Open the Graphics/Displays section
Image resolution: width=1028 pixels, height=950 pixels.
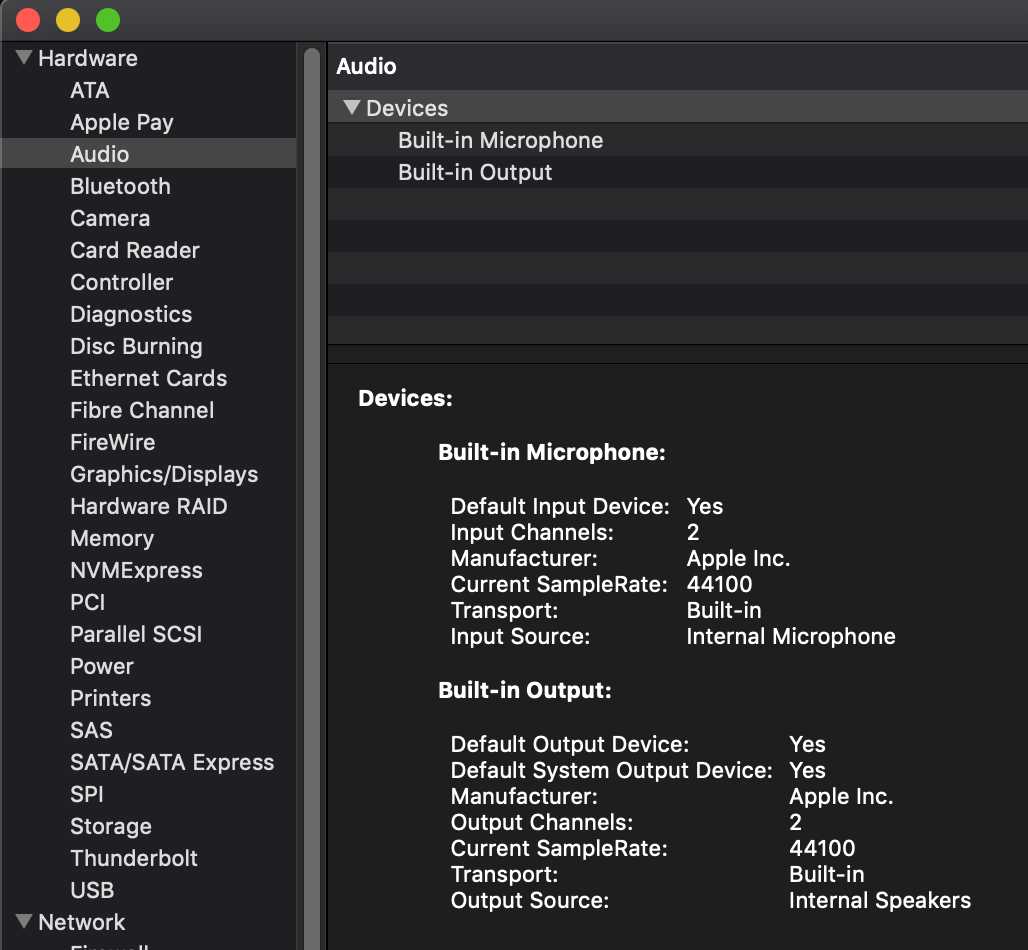pos(164,474)
